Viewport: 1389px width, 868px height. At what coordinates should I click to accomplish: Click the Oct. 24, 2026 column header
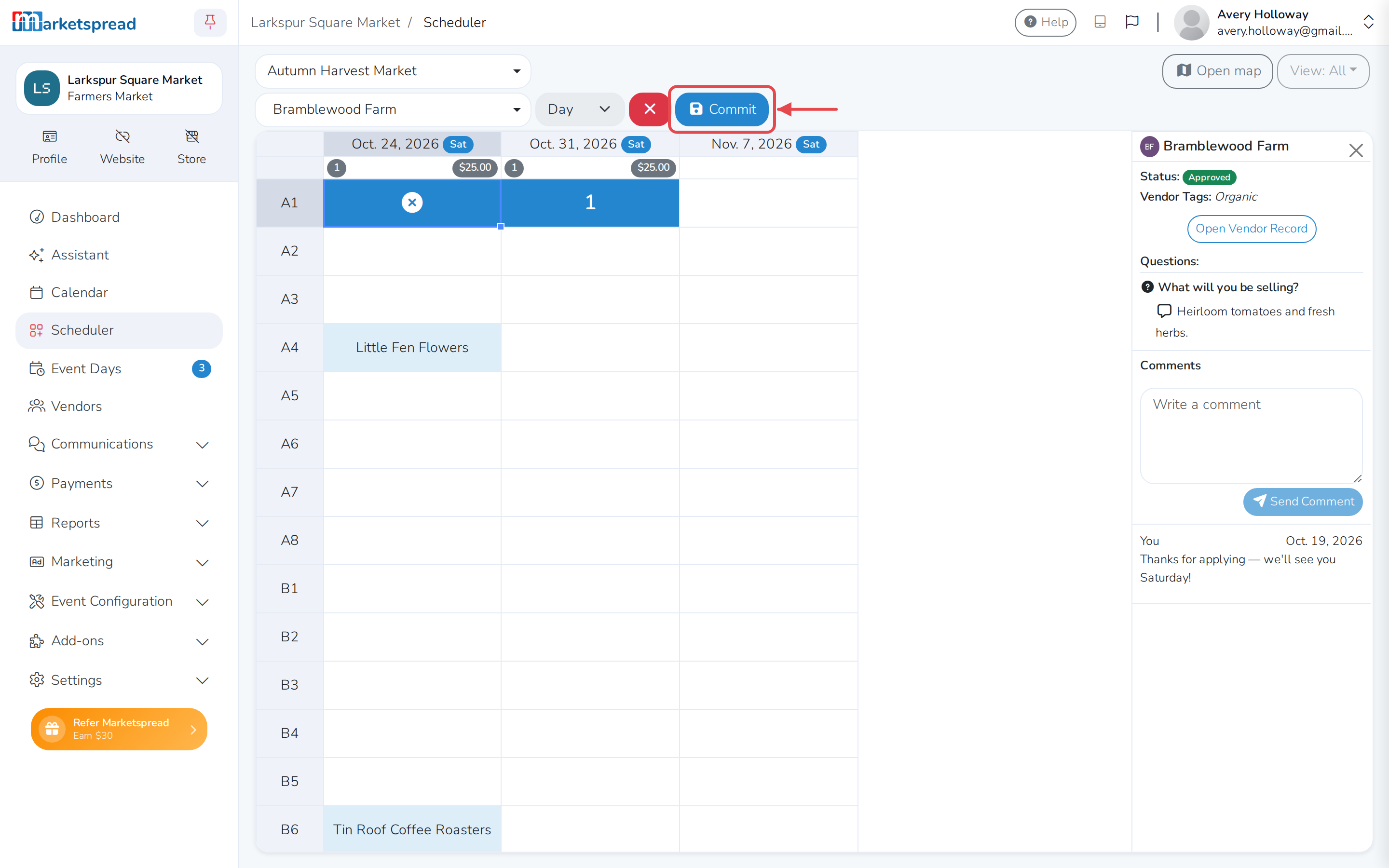point(412,144)
